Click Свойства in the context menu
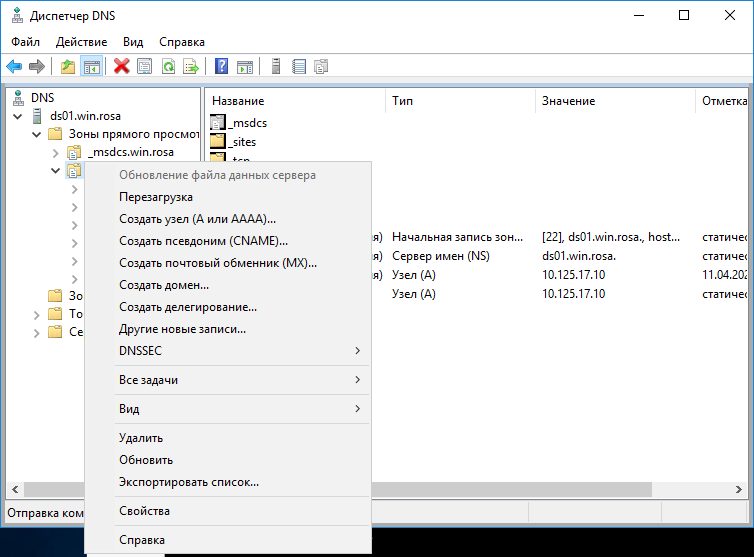Screen dimensions: 754x557 [x=144, y=511]
